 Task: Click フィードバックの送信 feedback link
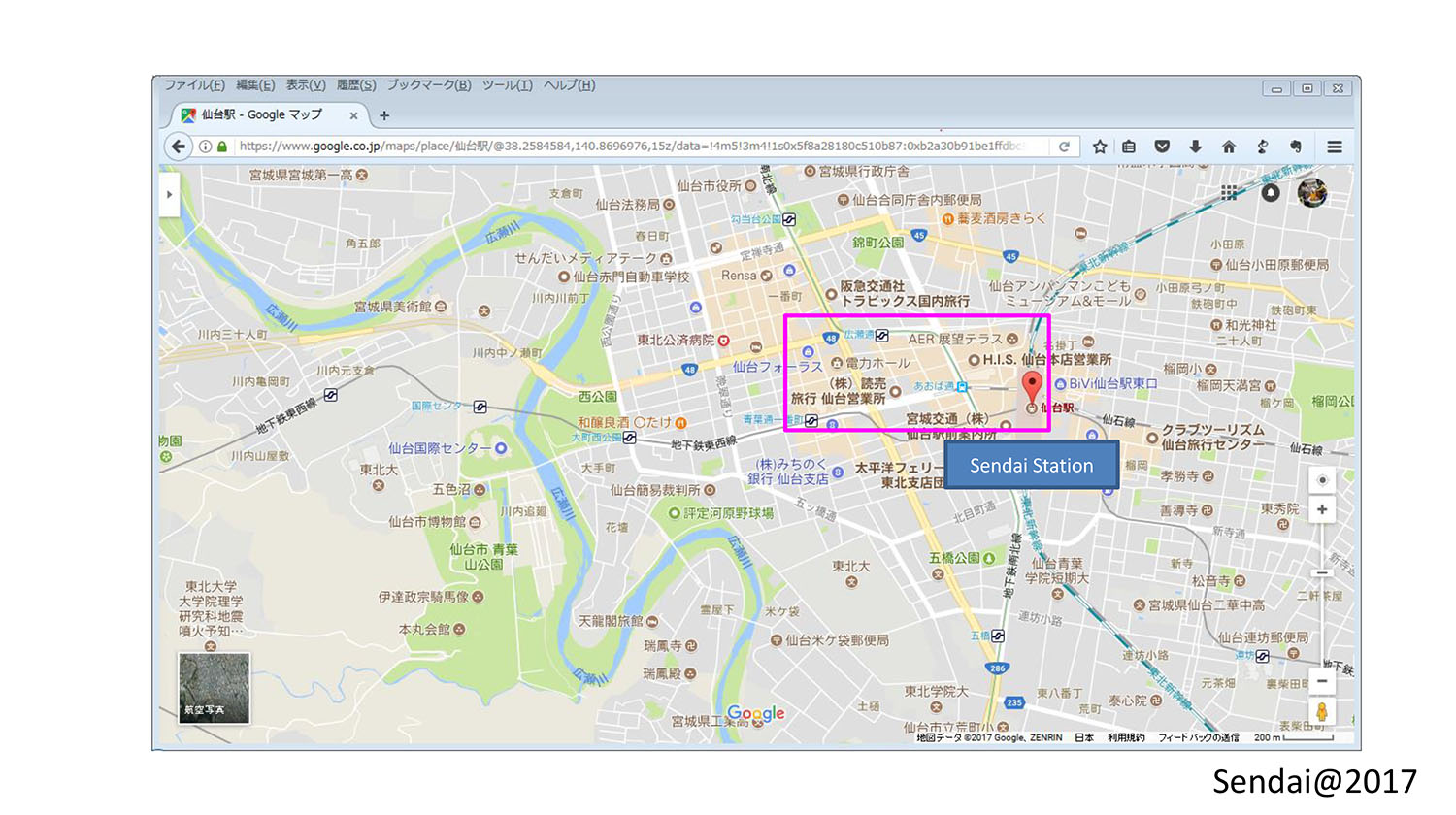[1199, 738]
